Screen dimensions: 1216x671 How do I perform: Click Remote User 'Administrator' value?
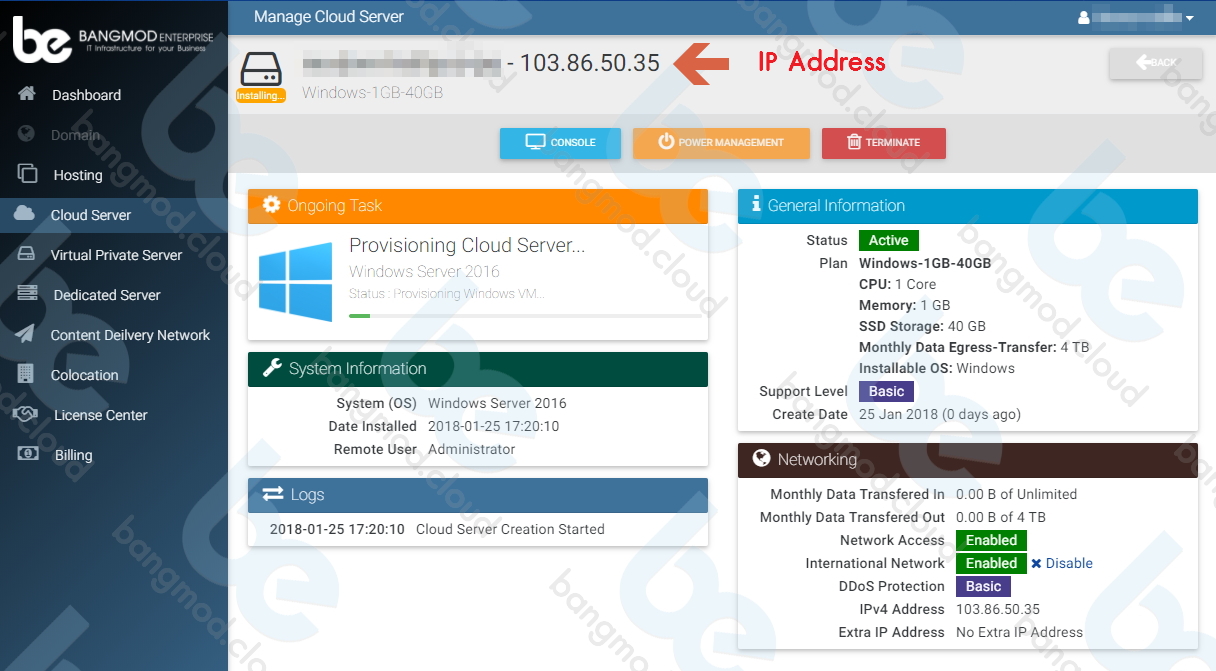(471, 449)
